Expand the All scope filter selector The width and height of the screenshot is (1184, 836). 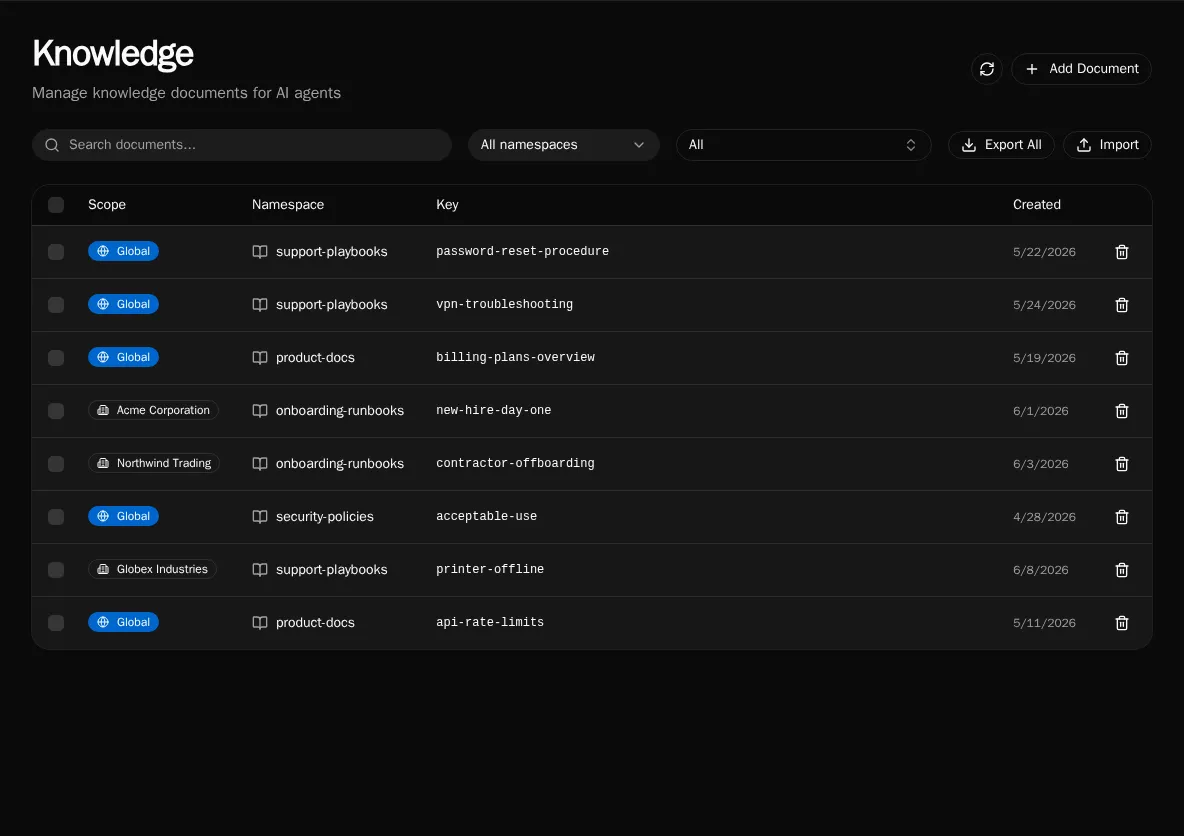point(803,145)
